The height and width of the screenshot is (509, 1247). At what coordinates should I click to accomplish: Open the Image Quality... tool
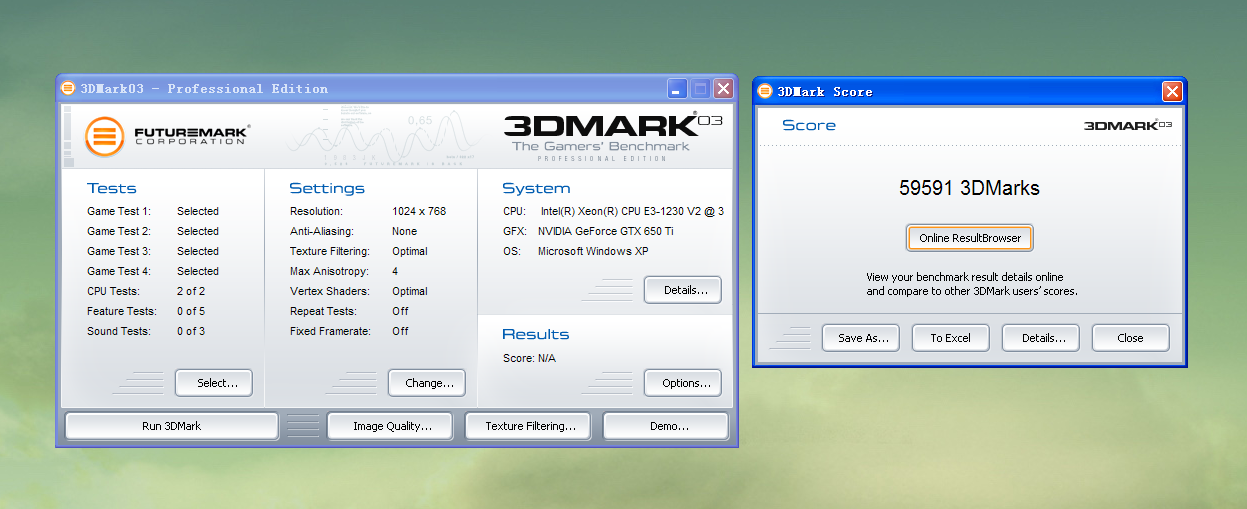[392, 426]
